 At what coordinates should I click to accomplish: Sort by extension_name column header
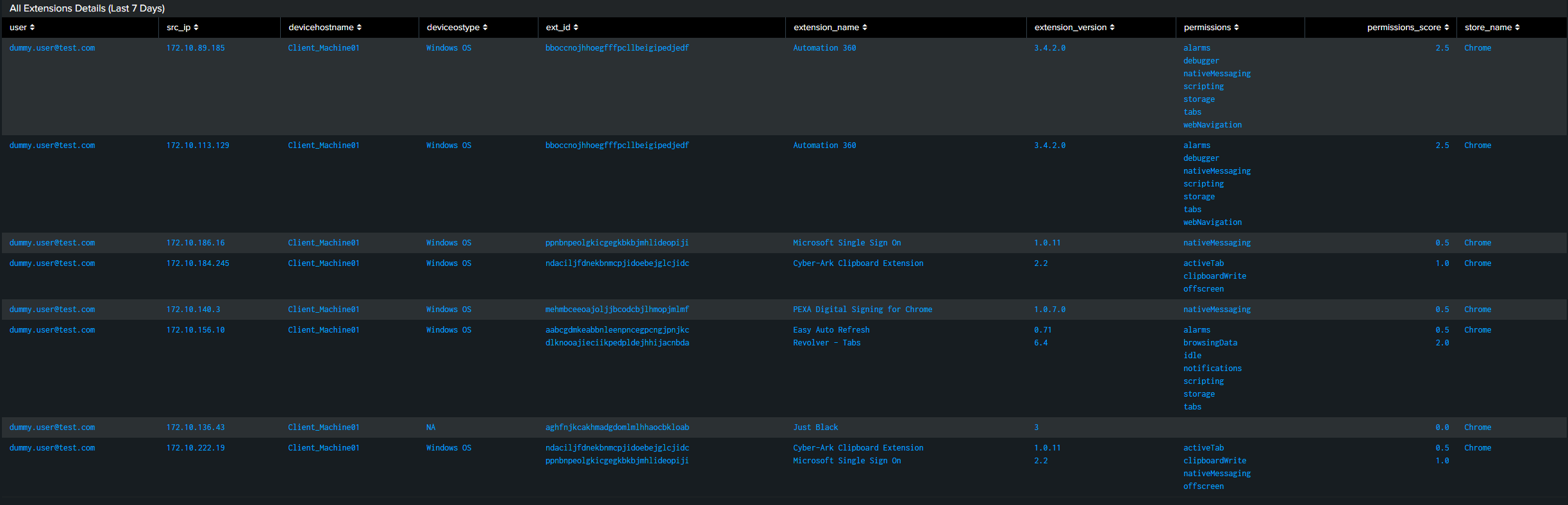click(830, 28)
